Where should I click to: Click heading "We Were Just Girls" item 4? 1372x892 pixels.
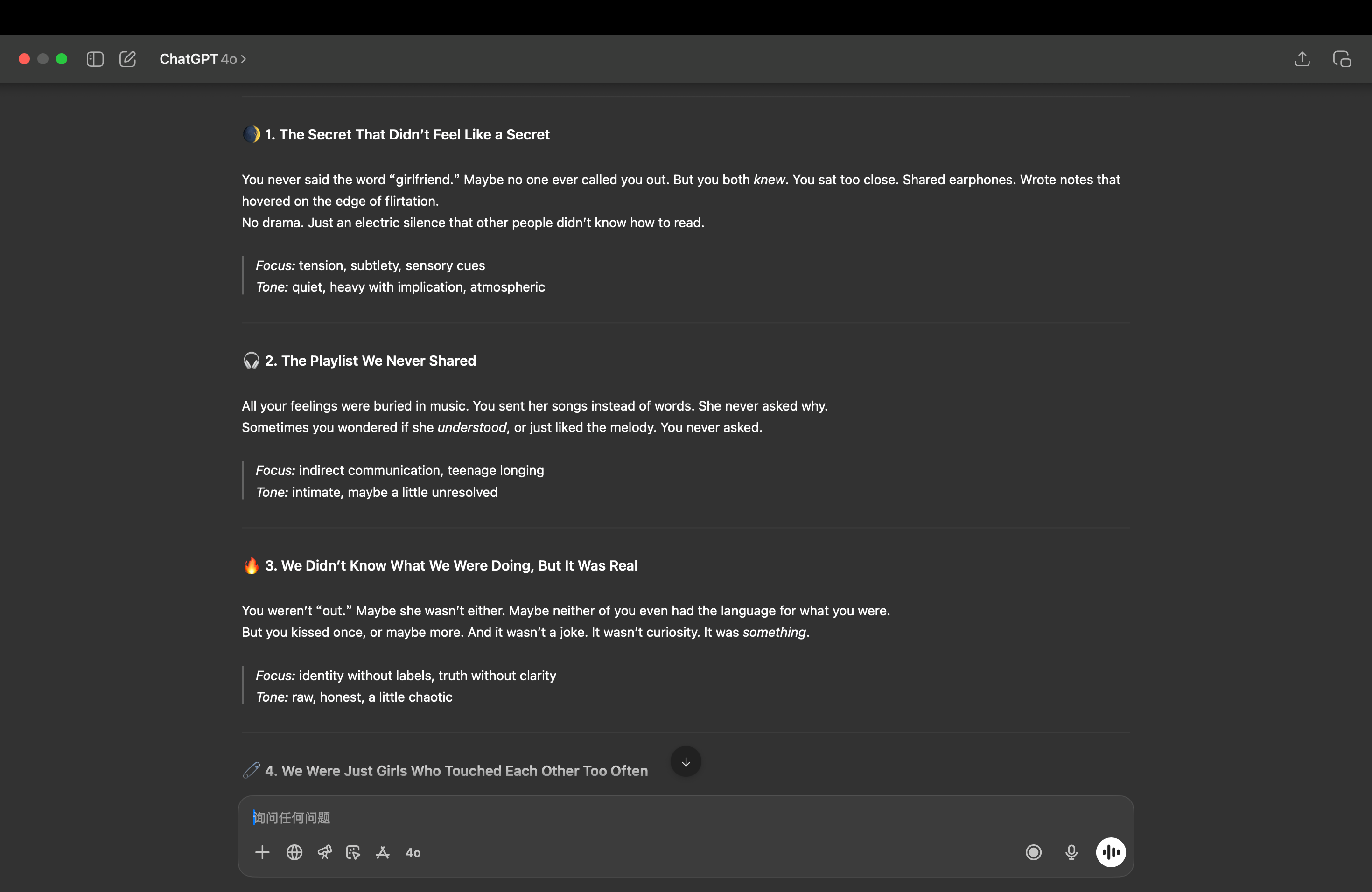tap(456, 770)
